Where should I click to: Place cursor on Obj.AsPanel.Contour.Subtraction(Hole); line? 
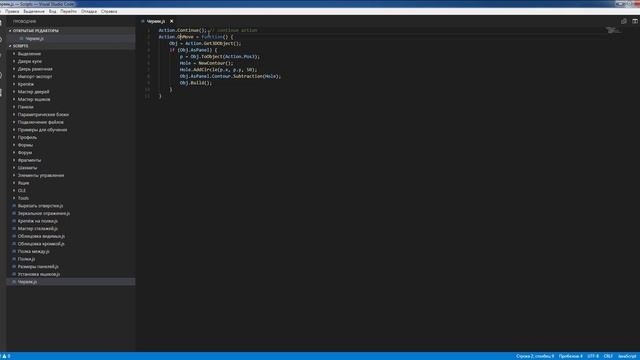[x=230, y=76]
